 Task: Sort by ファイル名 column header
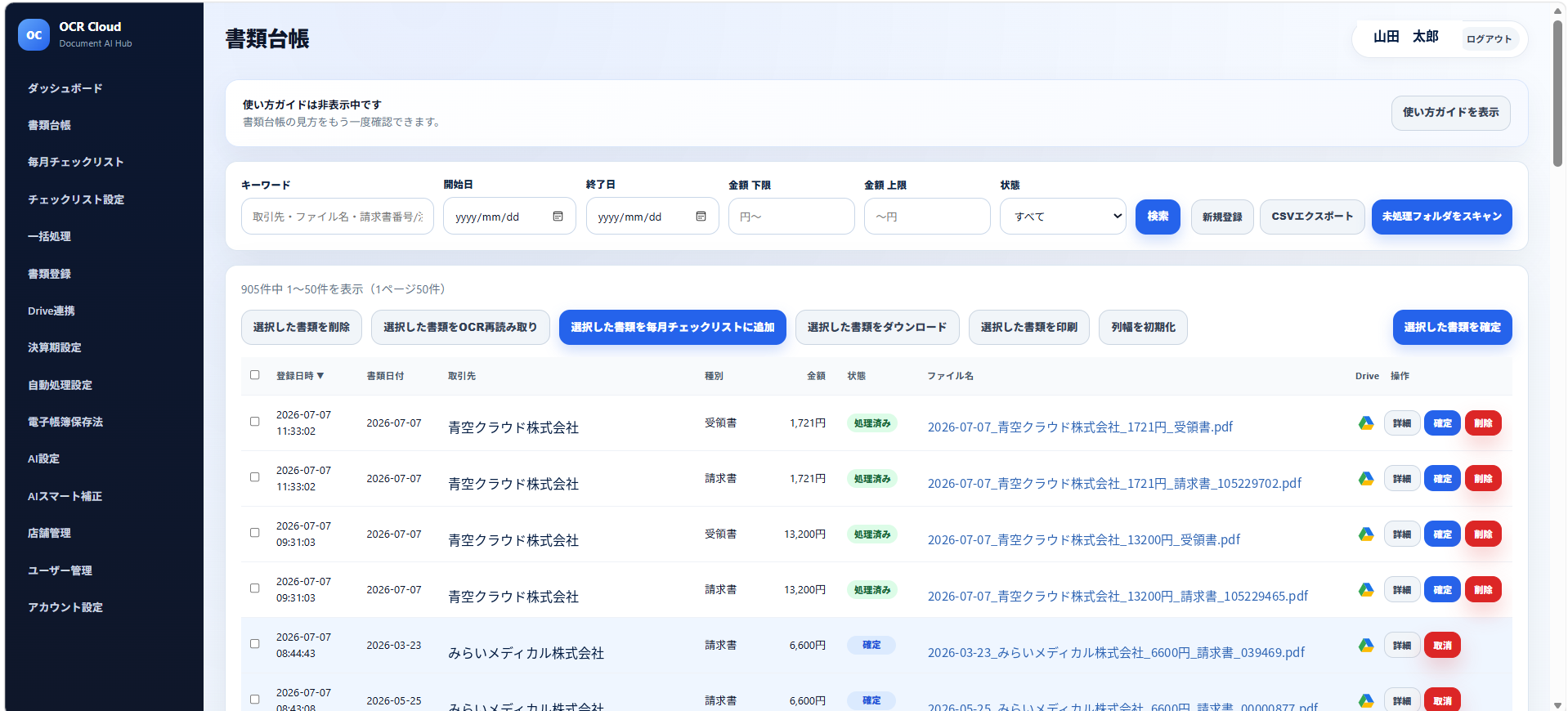tap(950, 376)
